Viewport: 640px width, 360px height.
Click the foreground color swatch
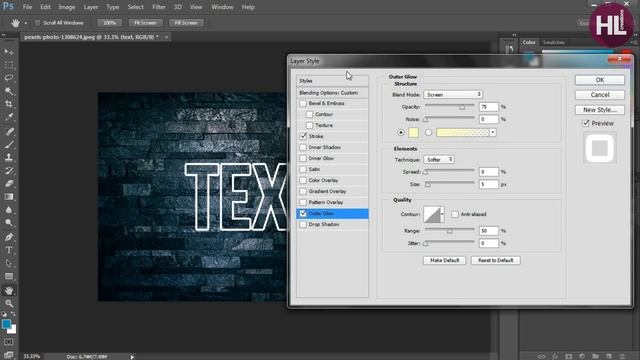(x=6, y=324)
